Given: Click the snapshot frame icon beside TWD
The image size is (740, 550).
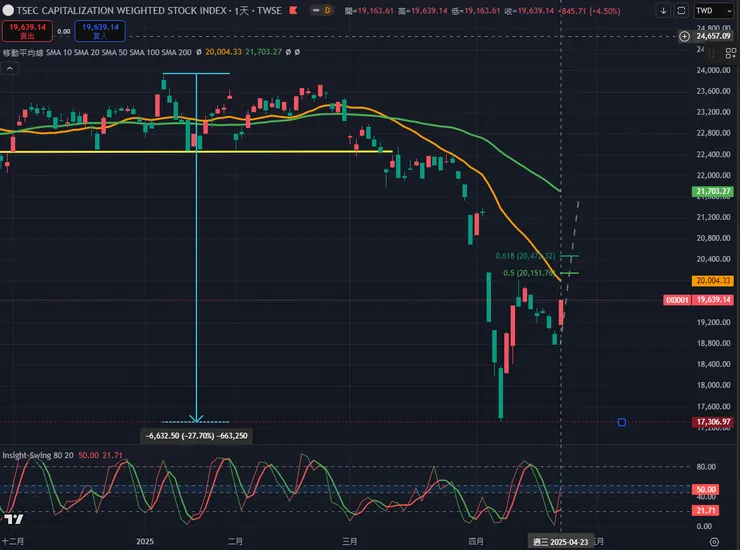Looking at the screenshot, I should (681, 10).
